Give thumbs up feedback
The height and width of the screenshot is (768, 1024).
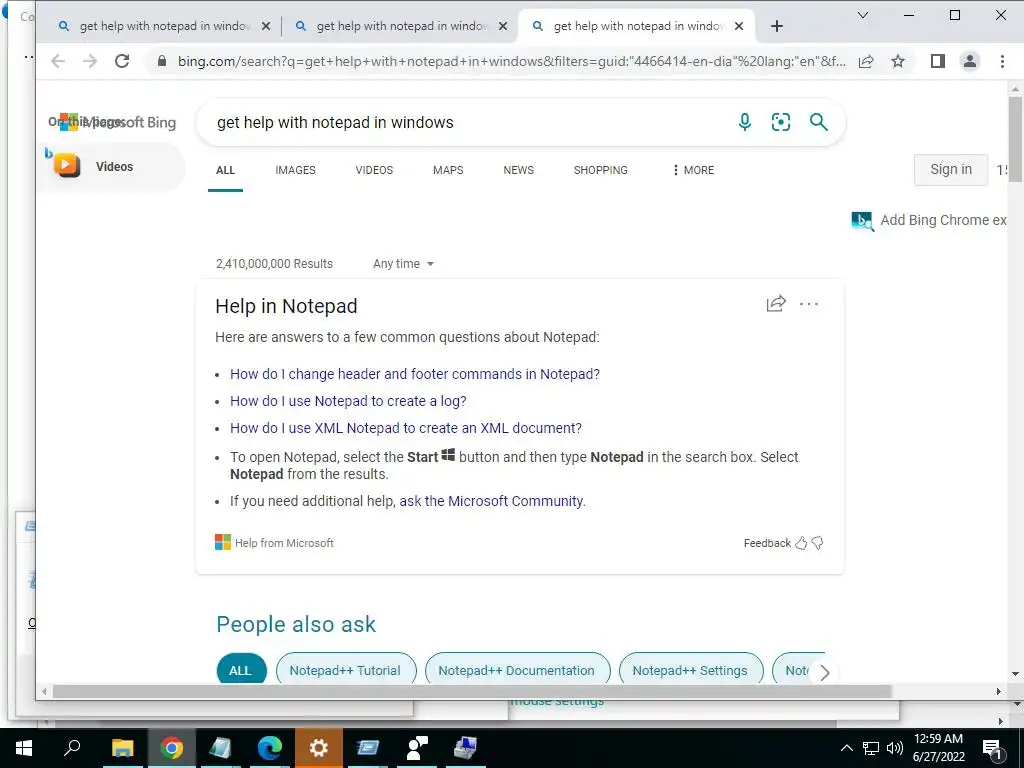(801, 543)
